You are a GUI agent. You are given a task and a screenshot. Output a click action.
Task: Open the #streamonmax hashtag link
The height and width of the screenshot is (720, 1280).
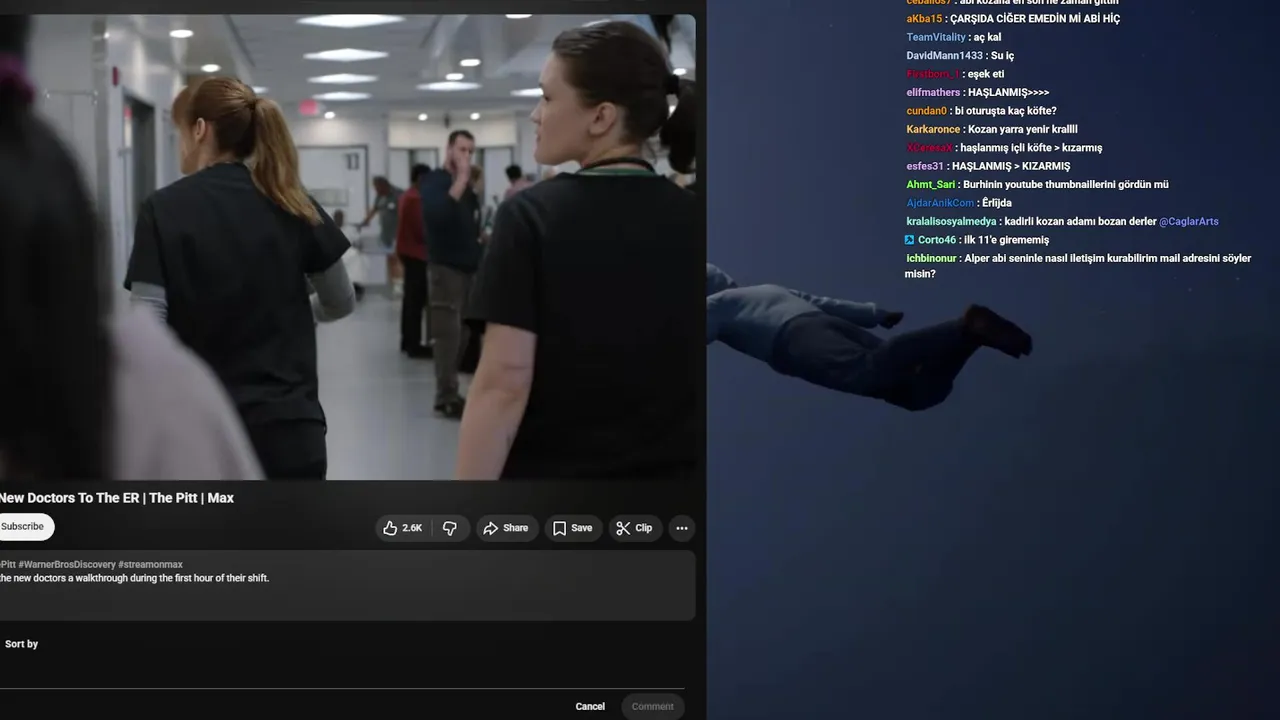(150, 565)
